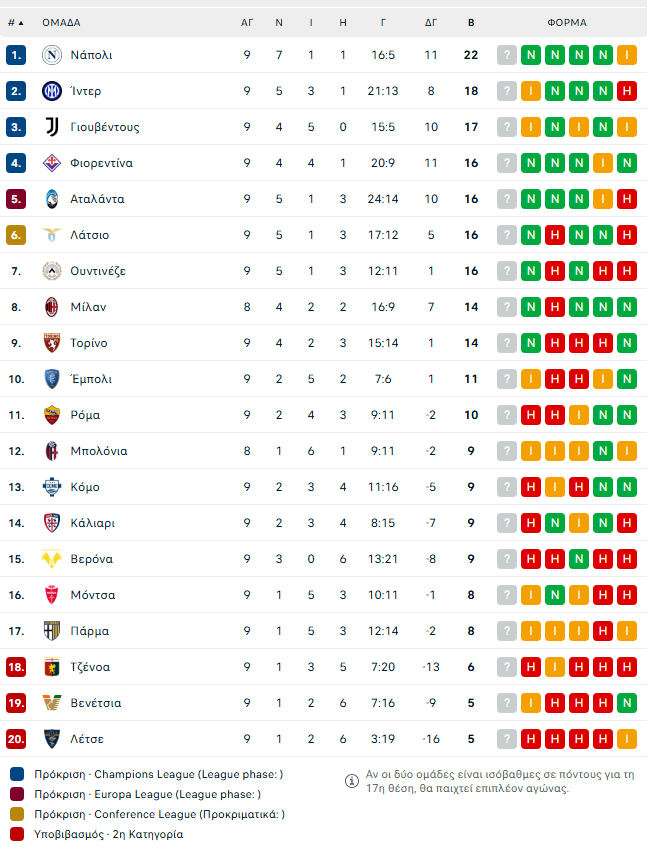Sort standings by the Β points header
Viewport: 649px width, 855px height.
(x=471, y=22)
